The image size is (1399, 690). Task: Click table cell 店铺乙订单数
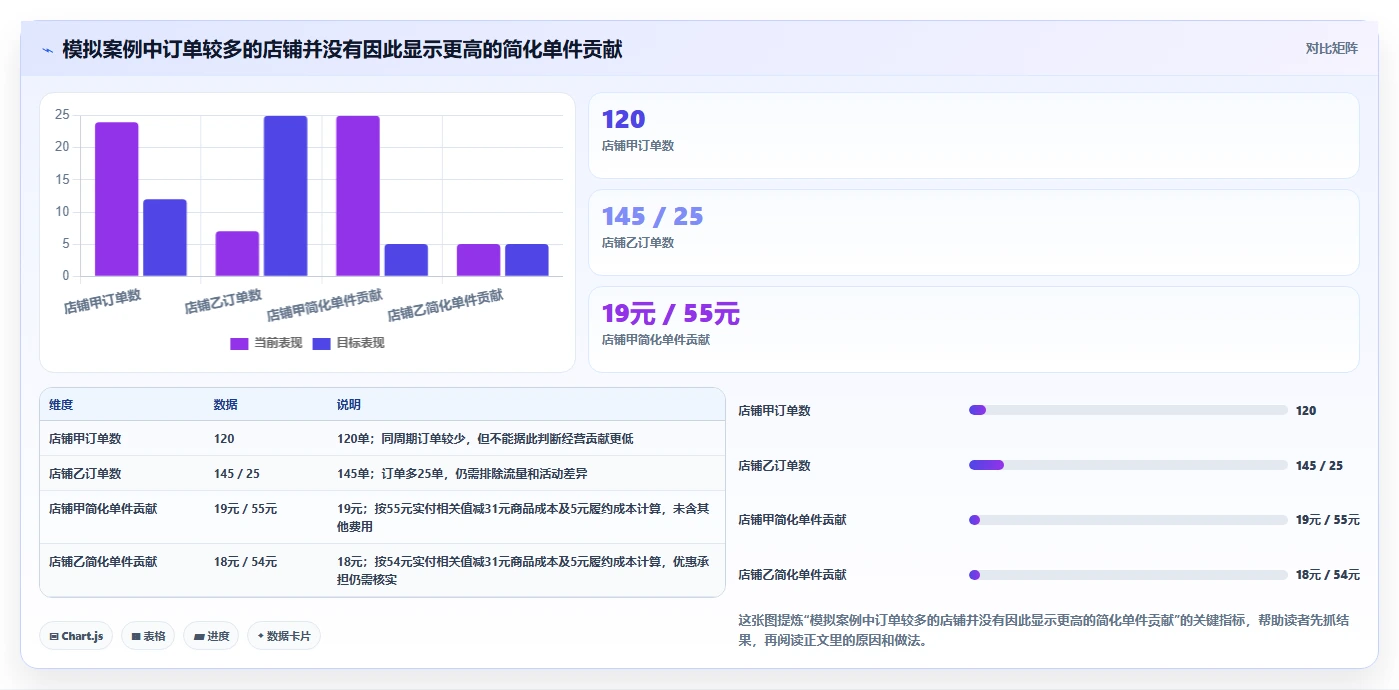[85, 473]
